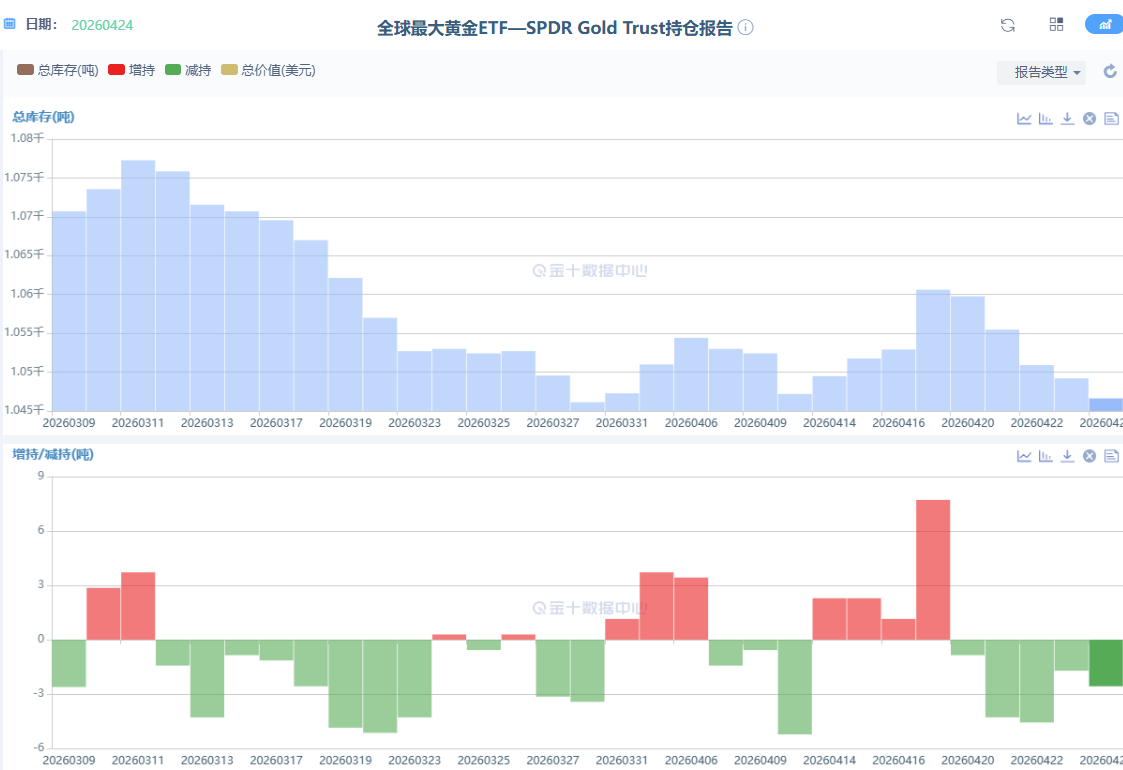Click the sync arrows icon in header
1123x770 pixels.
1008,25
